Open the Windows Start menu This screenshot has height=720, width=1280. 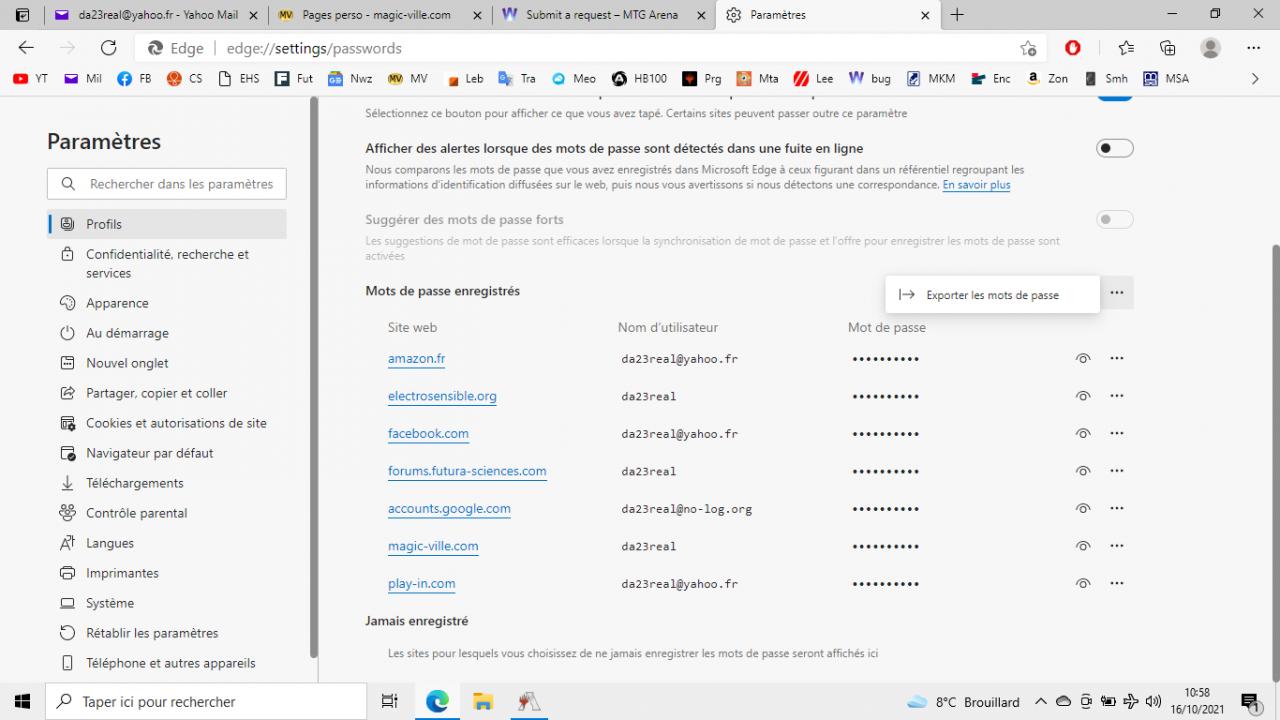click(x=23, y=701)
